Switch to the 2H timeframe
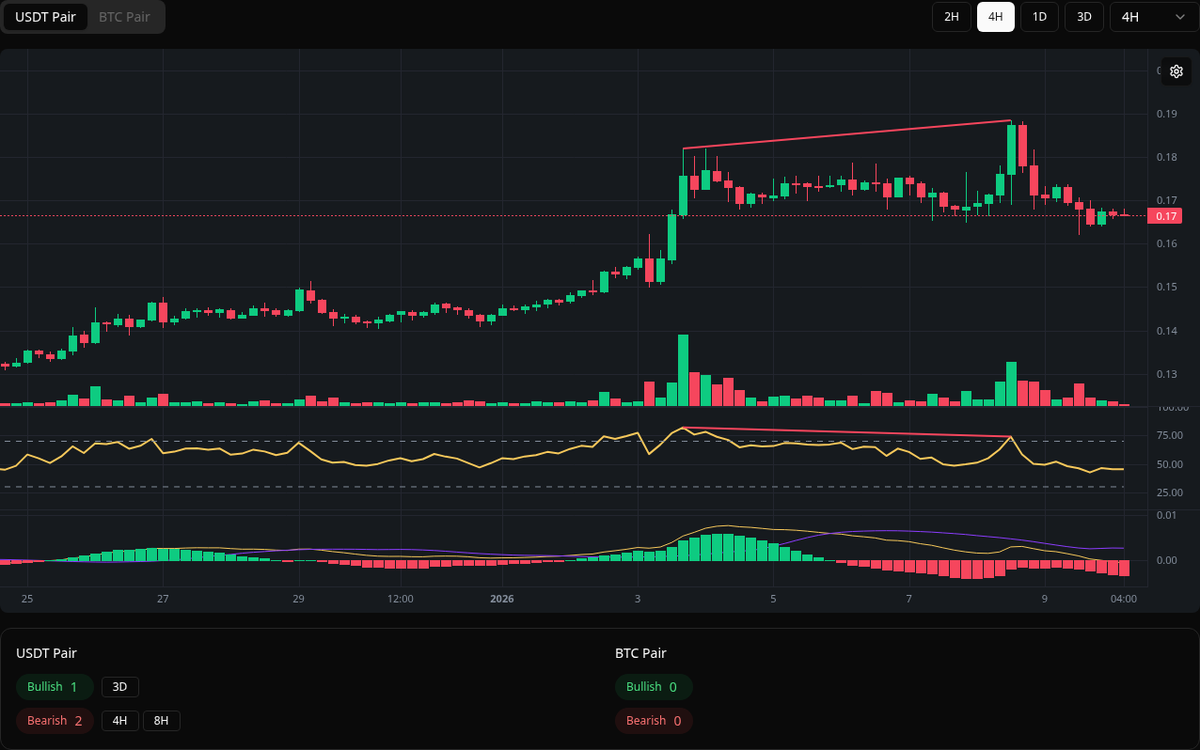The height and width of the screenshot is (750, 1200). 951,17
